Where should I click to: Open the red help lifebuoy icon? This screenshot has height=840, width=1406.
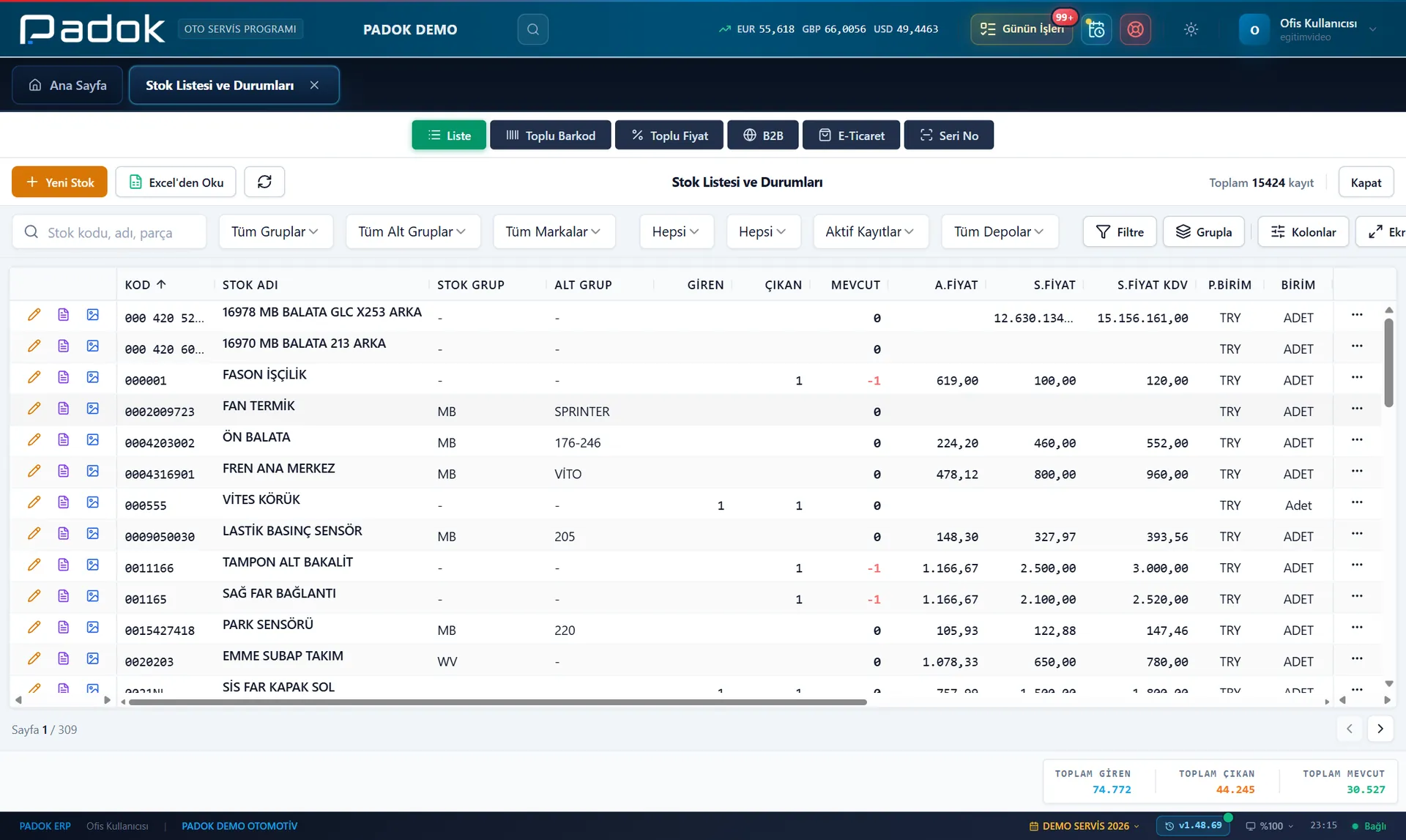click(x=1135, y=29)
